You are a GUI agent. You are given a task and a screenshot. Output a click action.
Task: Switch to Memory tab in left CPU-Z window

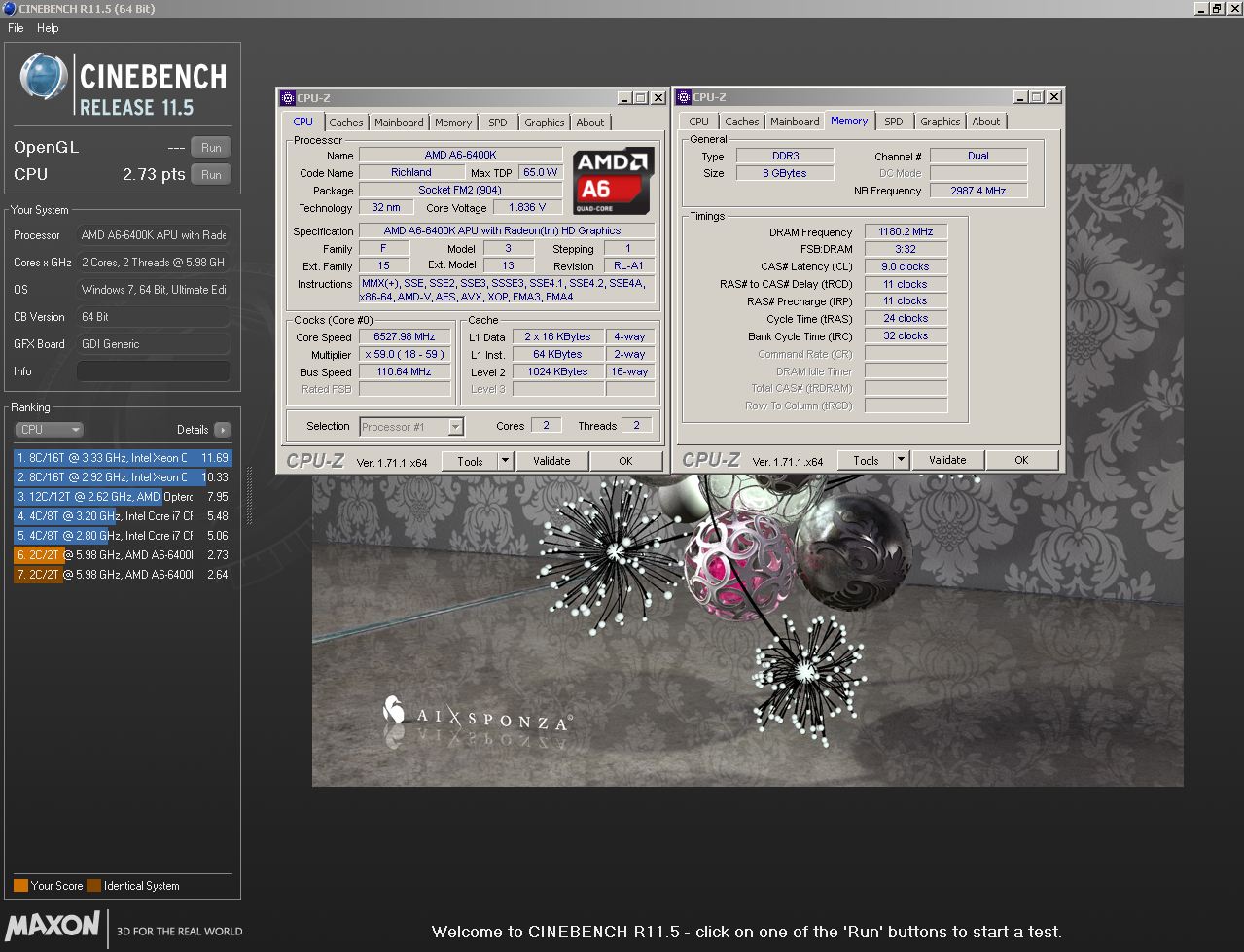453,123
